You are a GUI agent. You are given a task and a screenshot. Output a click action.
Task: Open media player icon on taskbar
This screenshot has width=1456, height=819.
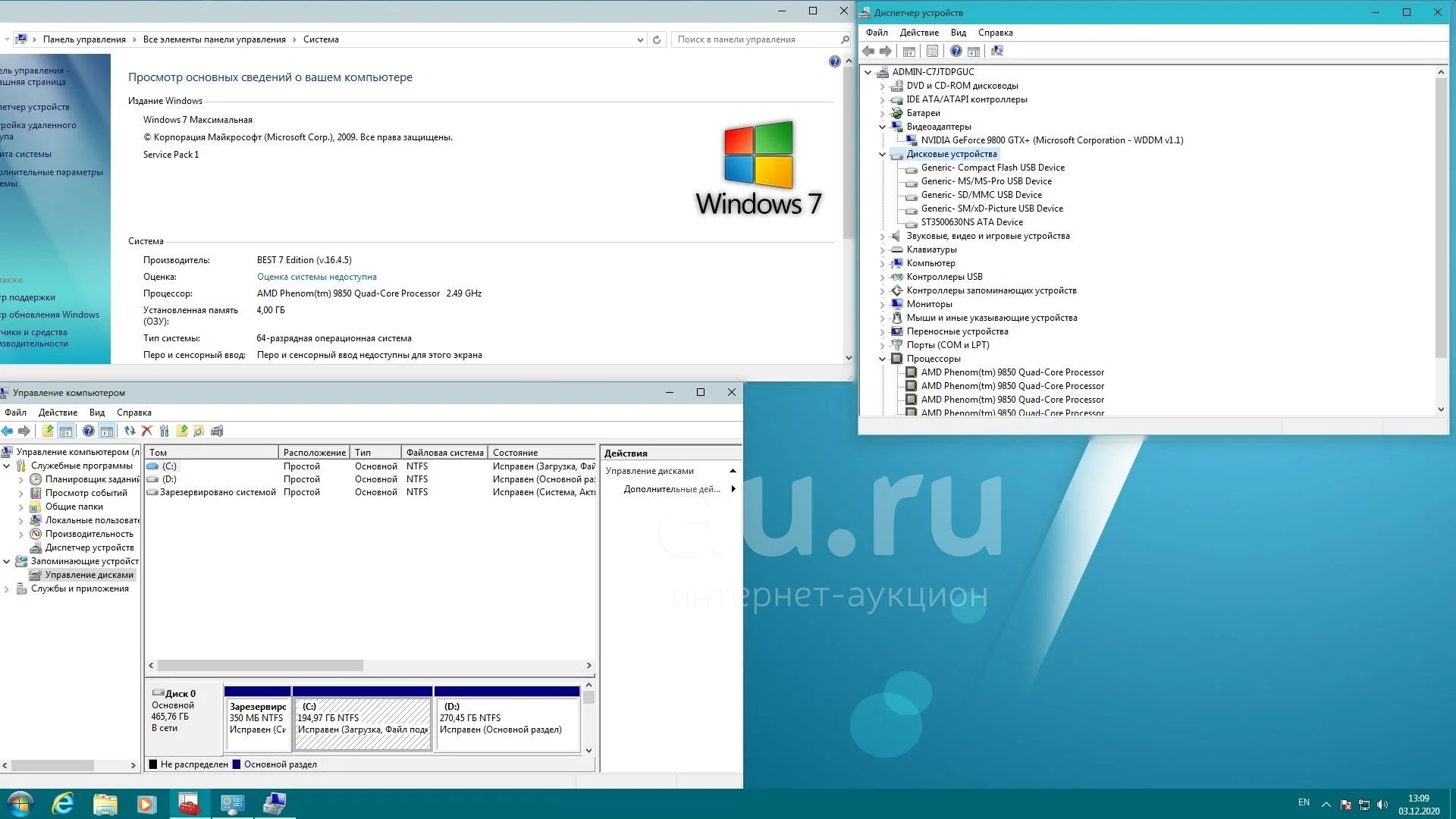[146, 804]
